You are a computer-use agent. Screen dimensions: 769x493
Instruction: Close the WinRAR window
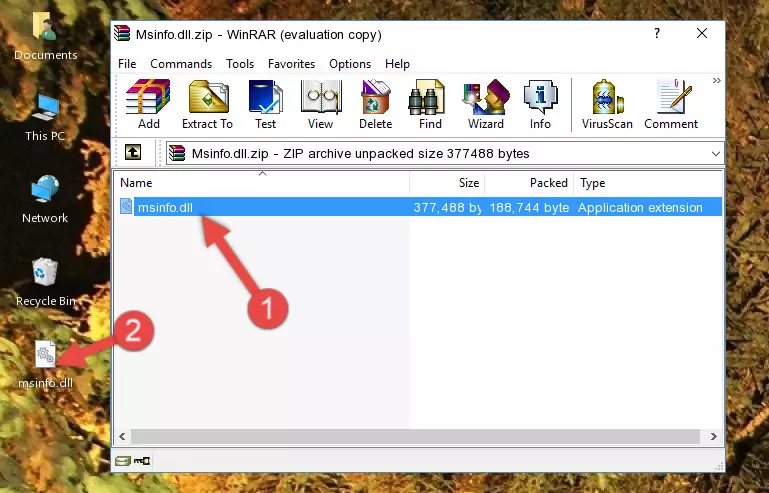click(702, 33)
